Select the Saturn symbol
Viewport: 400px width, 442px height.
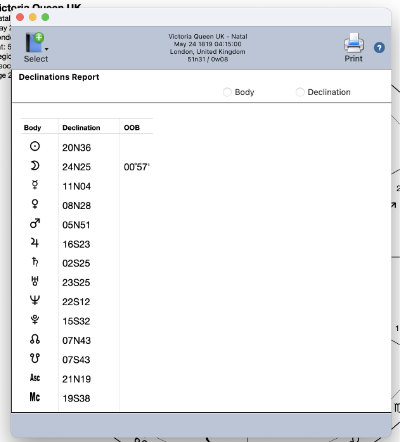pyautogui.click(x=35, y=262)
